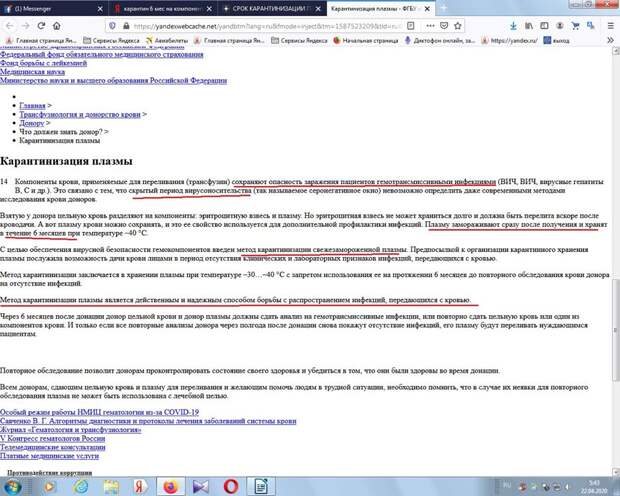Image resolution: width=620 pixels, height=496 pixels.
Task: Open a new browser tab
Action: (x=444, y=8)
